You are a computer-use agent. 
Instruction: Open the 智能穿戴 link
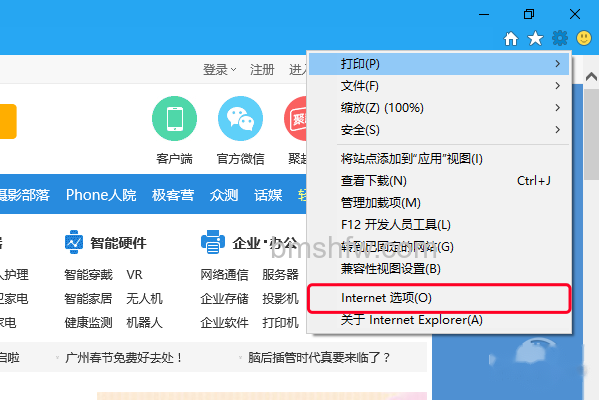tap(88, 275)
